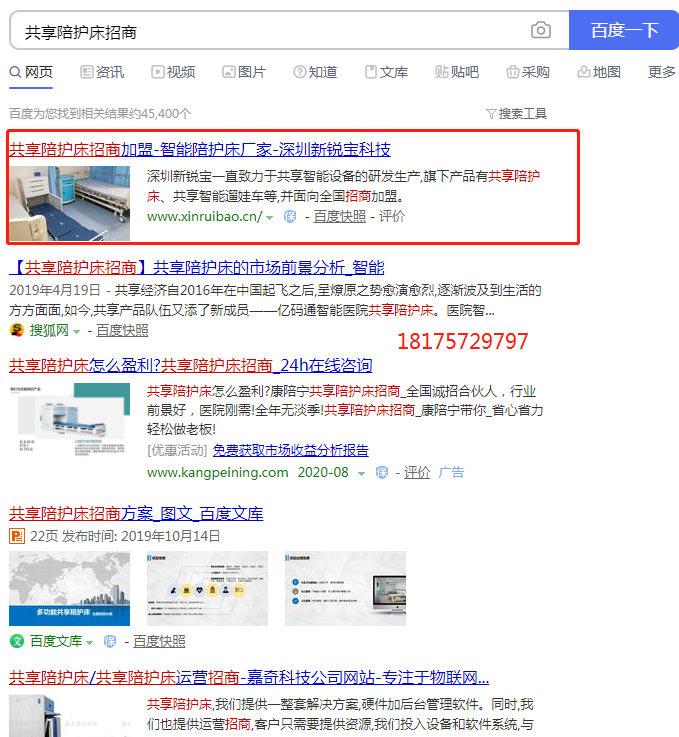Click 保 shield icon on 百度文库 result
This screenshot has height=737, width=679.
[x=110, y=641]
